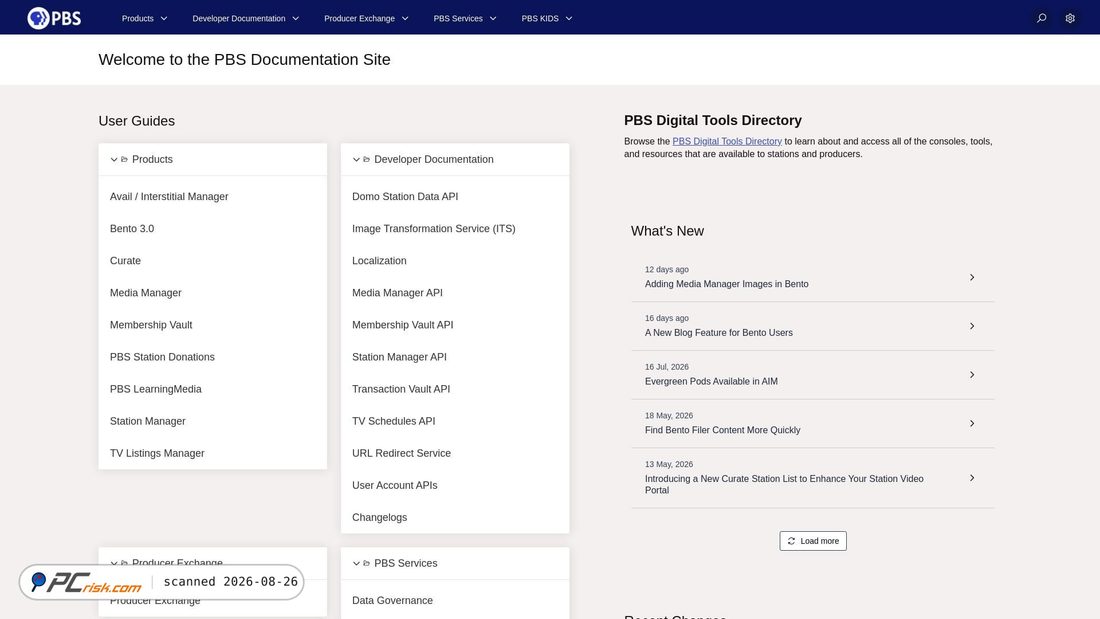Open the Media Manager product guide

pyautogui.click(x=145, y=293)
